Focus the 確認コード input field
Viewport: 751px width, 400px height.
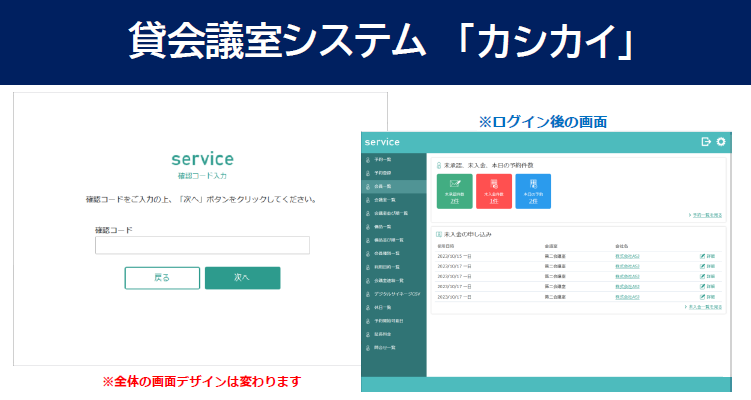[202, 245]
